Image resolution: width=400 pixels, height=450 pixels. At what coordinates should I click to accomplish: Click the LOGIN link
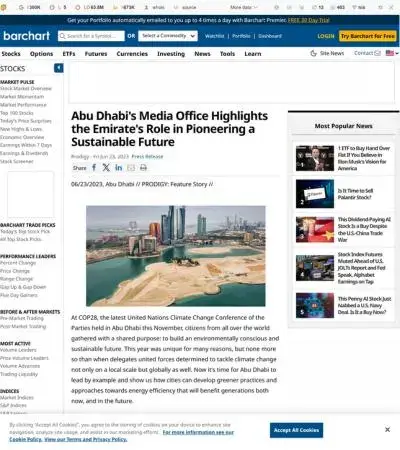[326, 36]
